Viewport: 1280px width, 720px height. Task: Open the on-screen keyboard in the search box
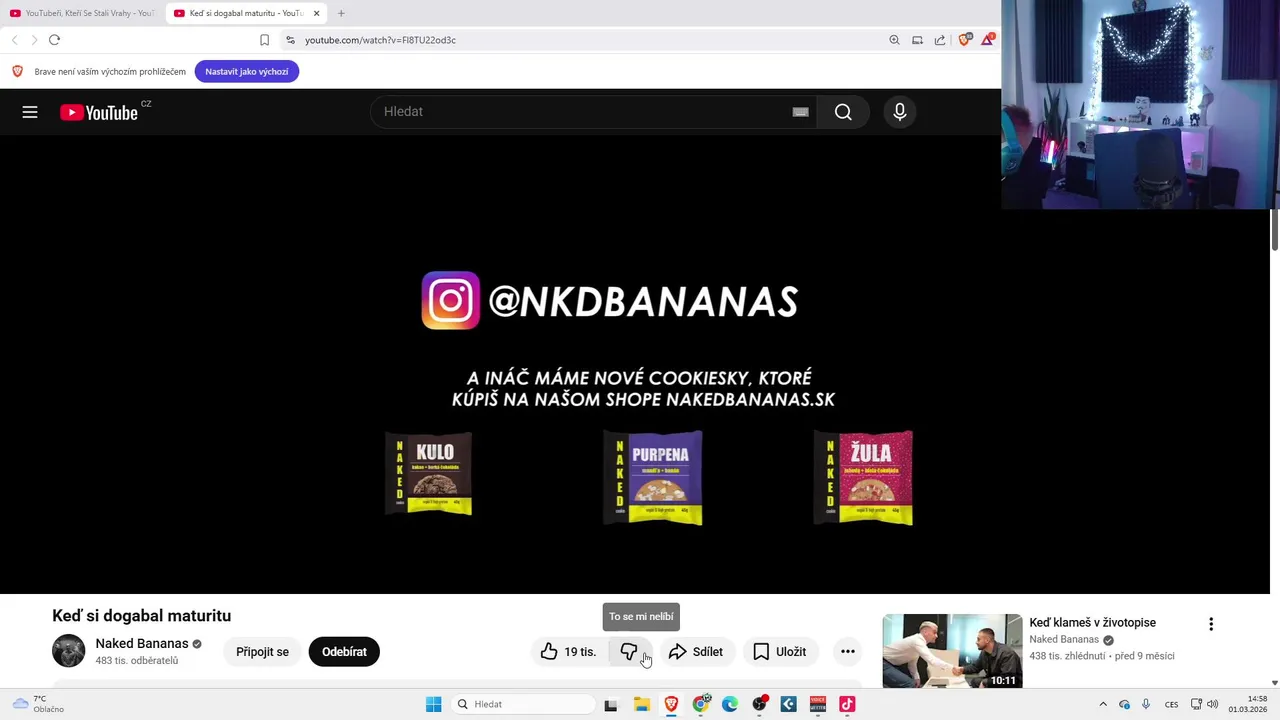800,112
